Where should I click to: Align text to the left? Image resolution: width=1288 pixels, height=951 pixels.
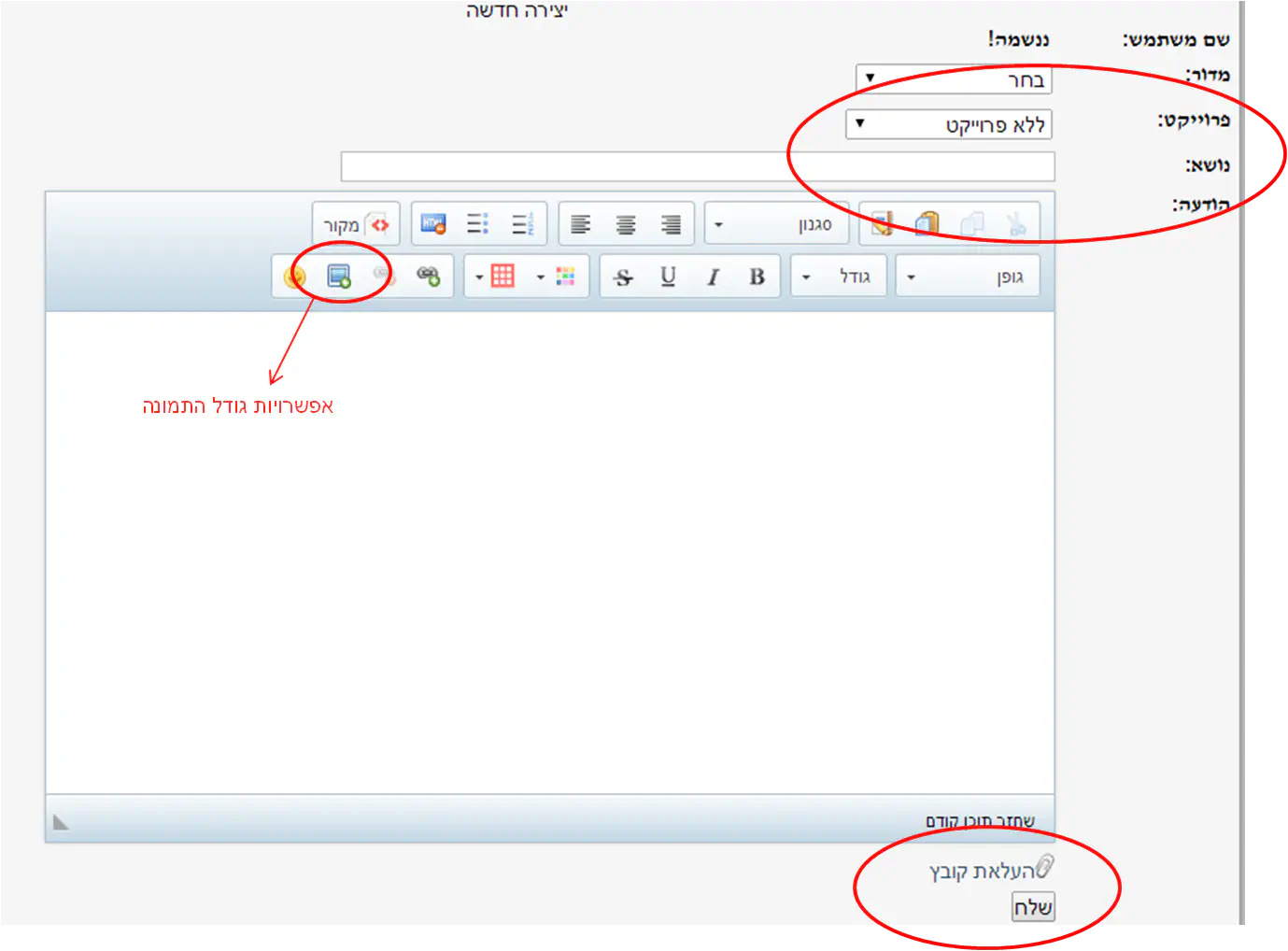pyautogui.click(x=580, y=224)
